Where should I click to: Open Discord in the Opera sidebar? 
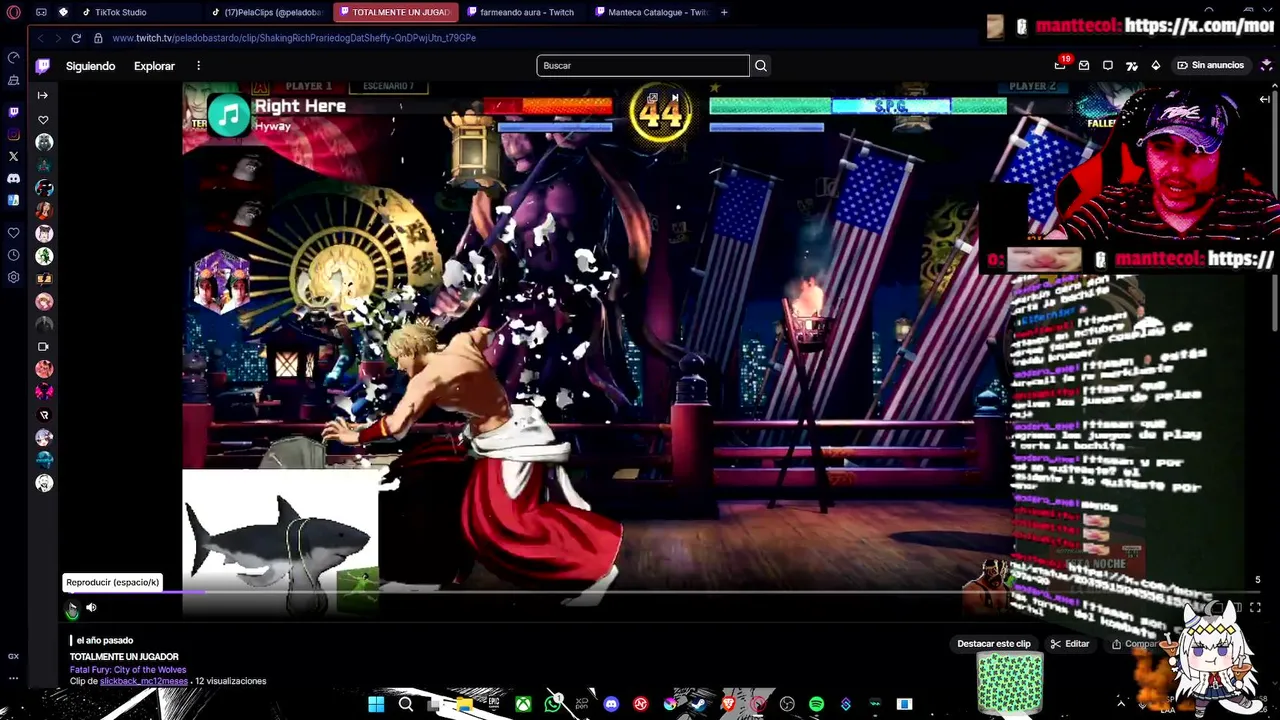(x=13, y=178)
